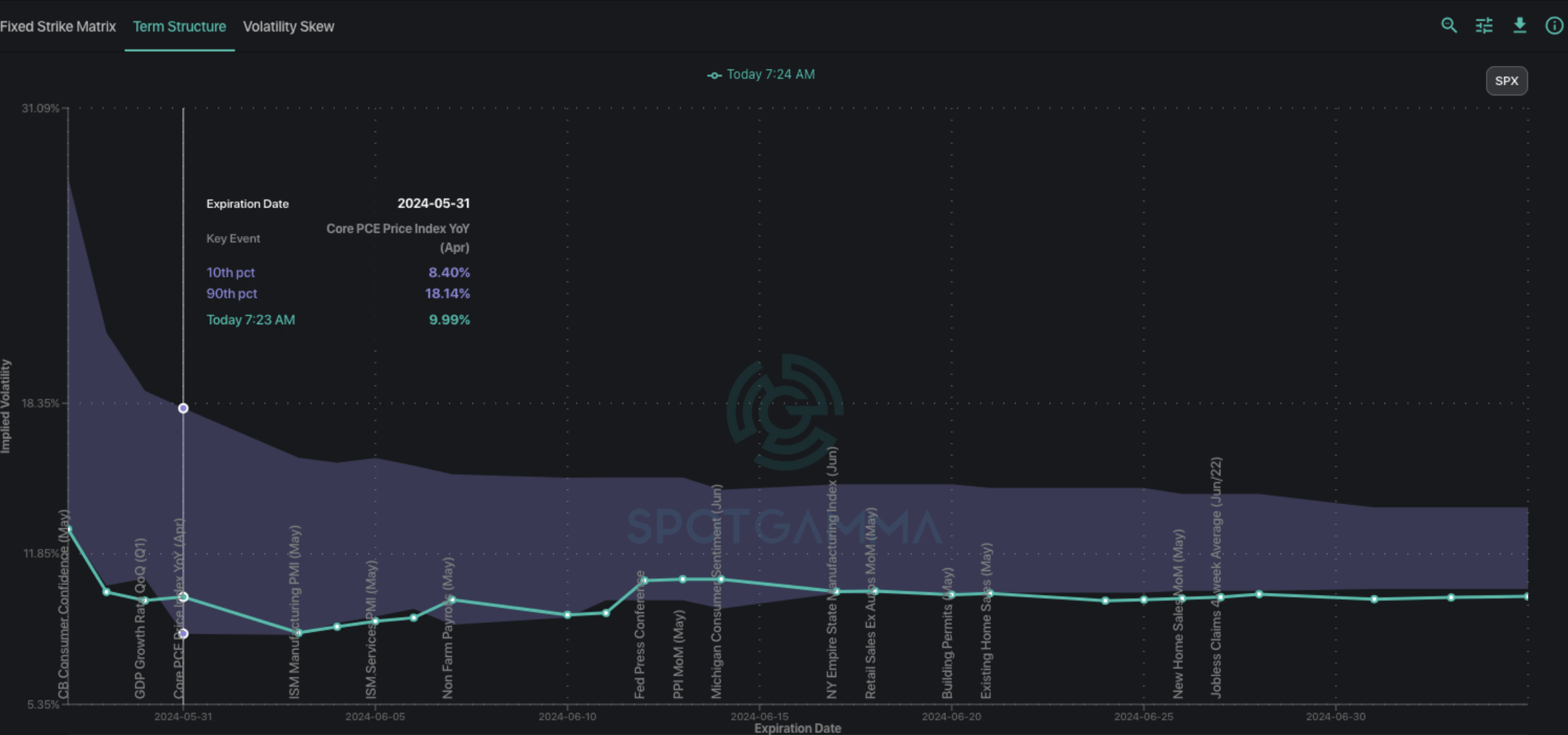Click the 2024-06-10 data point on the line
Image resolution: width=1568 pixels, height=735 pixels.
tap(568, 615)
